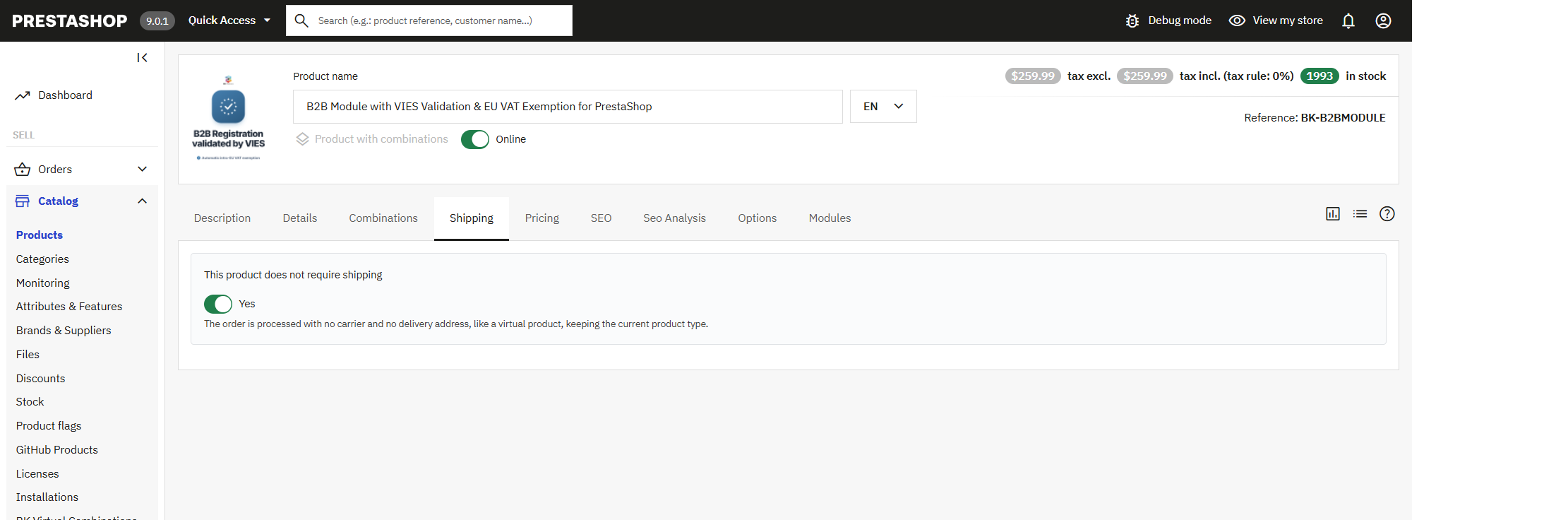The image size is (1568, 520).
Task: Open Attributes & Features
Action: (69, 307)
